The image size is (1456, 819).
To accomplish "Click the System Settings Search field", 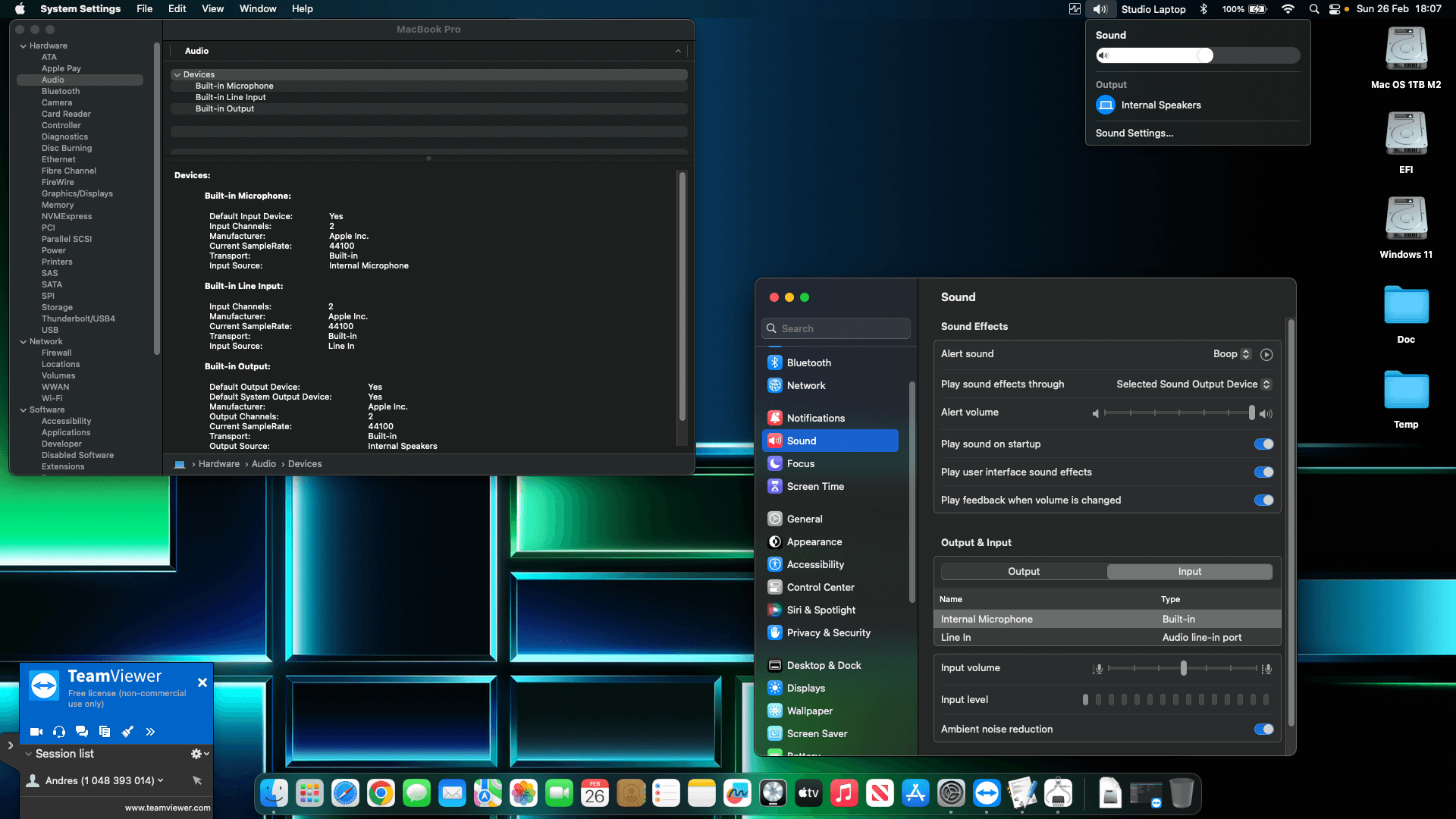I will 836,328.
